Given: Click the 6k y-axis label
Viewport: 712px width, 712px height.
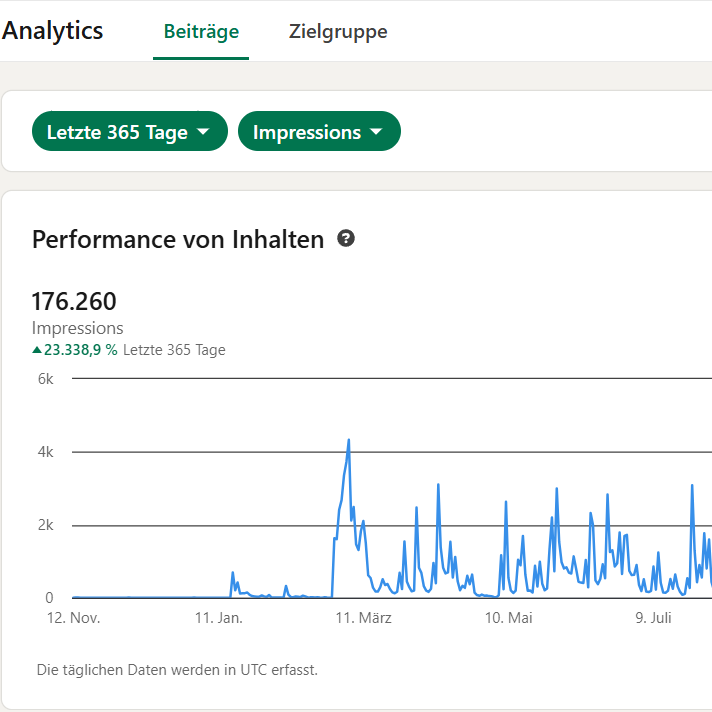Looking at the screenshot, I should tap(45, 379).
